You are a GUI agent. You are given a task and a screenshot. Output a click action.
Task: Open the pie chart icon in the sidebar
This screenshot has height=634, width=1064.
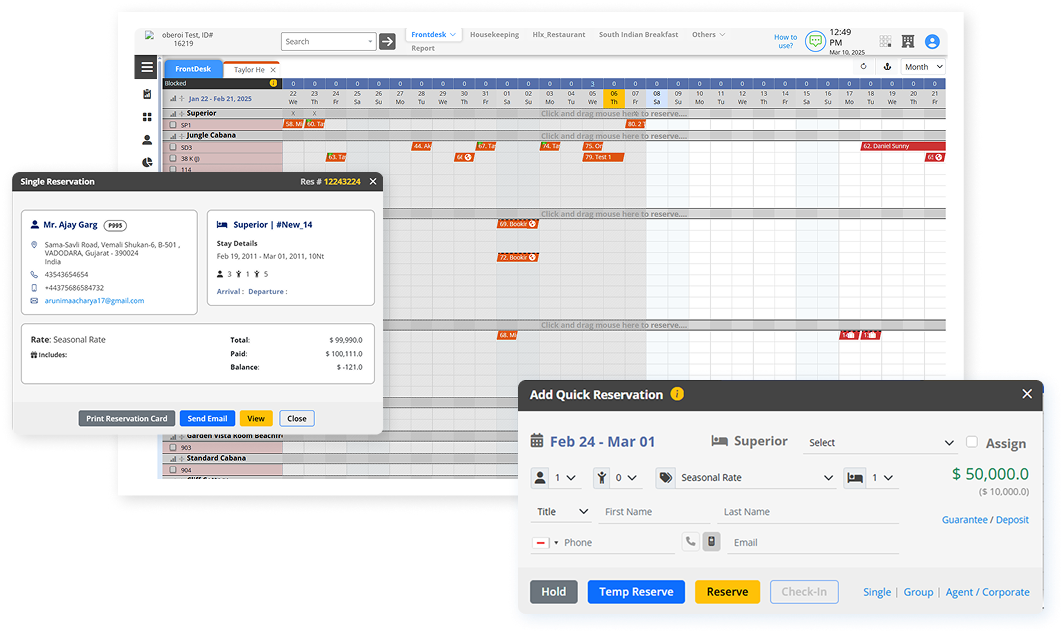(147, 162)
